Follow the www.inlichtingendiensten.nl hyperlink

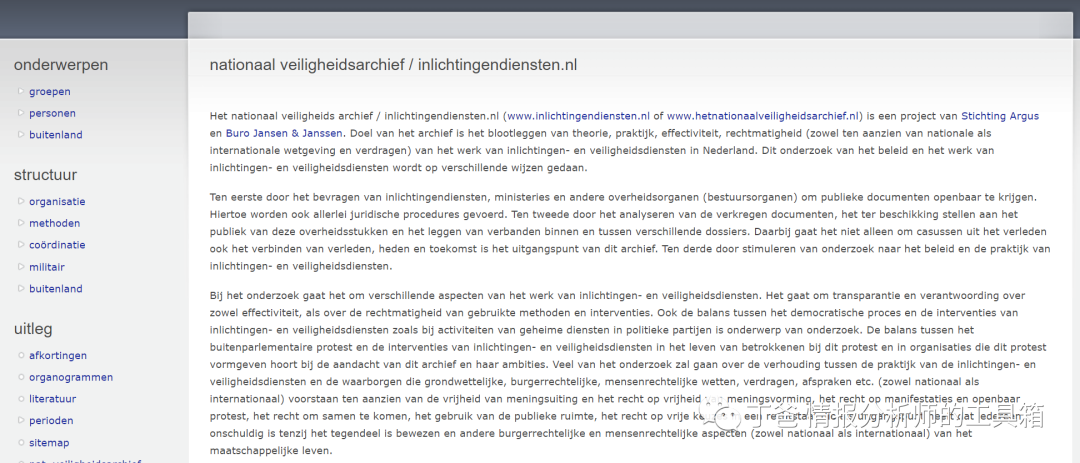579,116
